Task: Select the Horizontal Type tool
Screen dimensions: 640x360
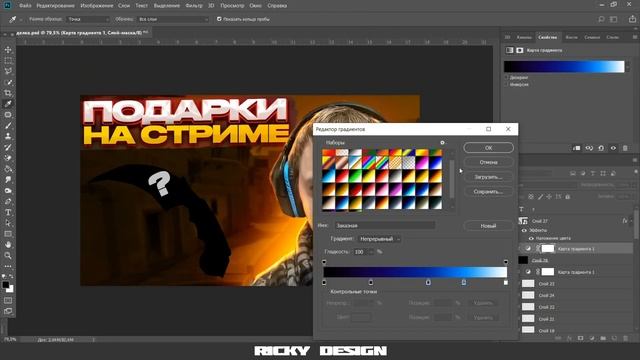Action: [x=8, y=212]
